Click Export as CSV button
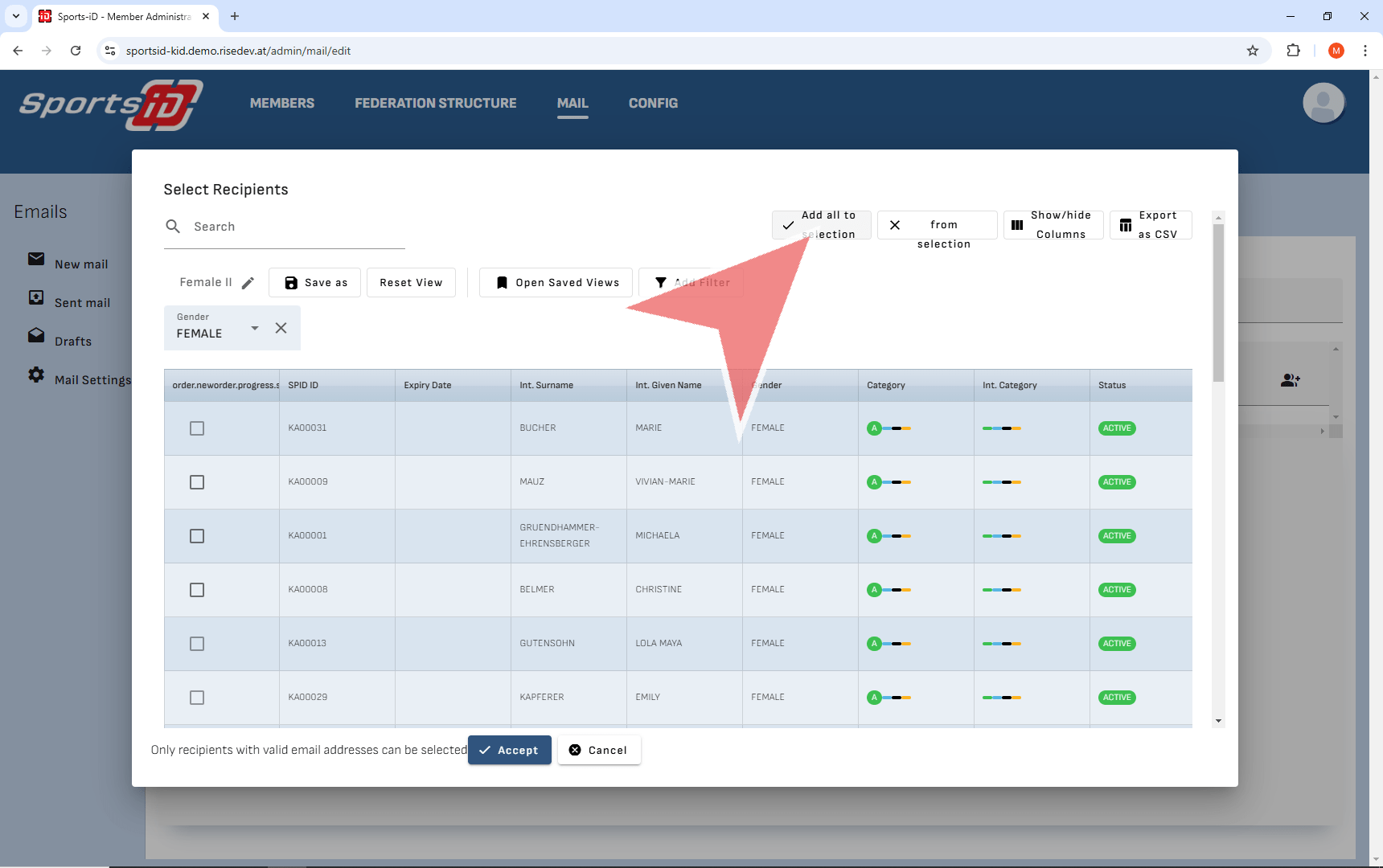The height and width of the screenshot is (868, 1383). pos(1150,225)
